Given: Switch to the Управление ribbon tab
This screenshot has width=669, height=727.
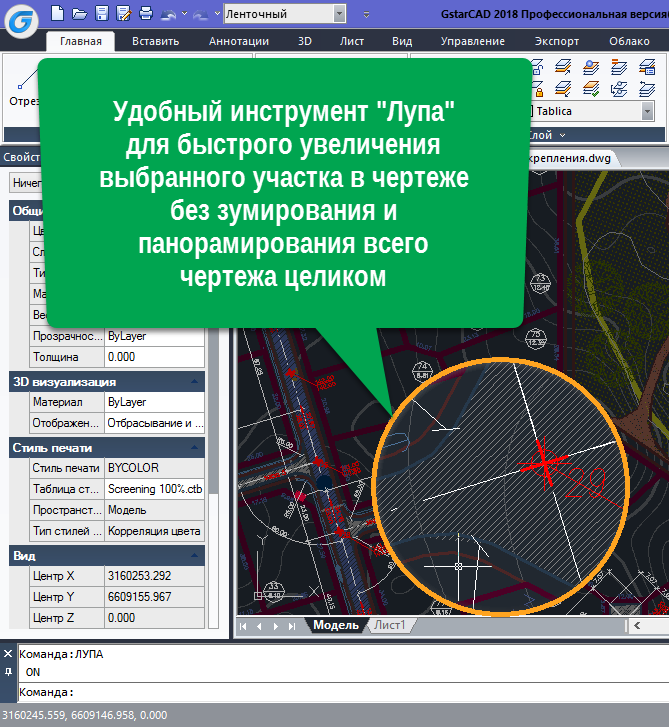Looking at the screenshot, I should coord(472,41).
